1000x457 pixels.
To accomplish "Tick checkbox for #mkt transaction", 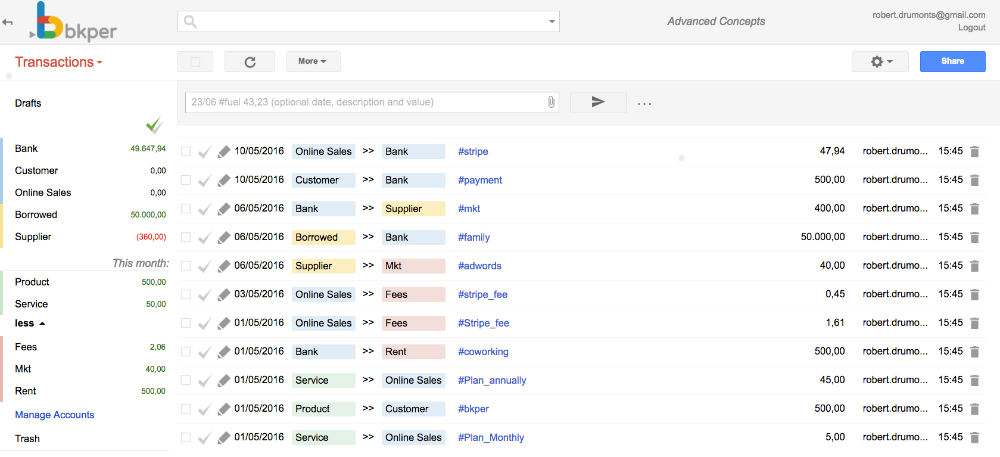I will tap(186, 208).
